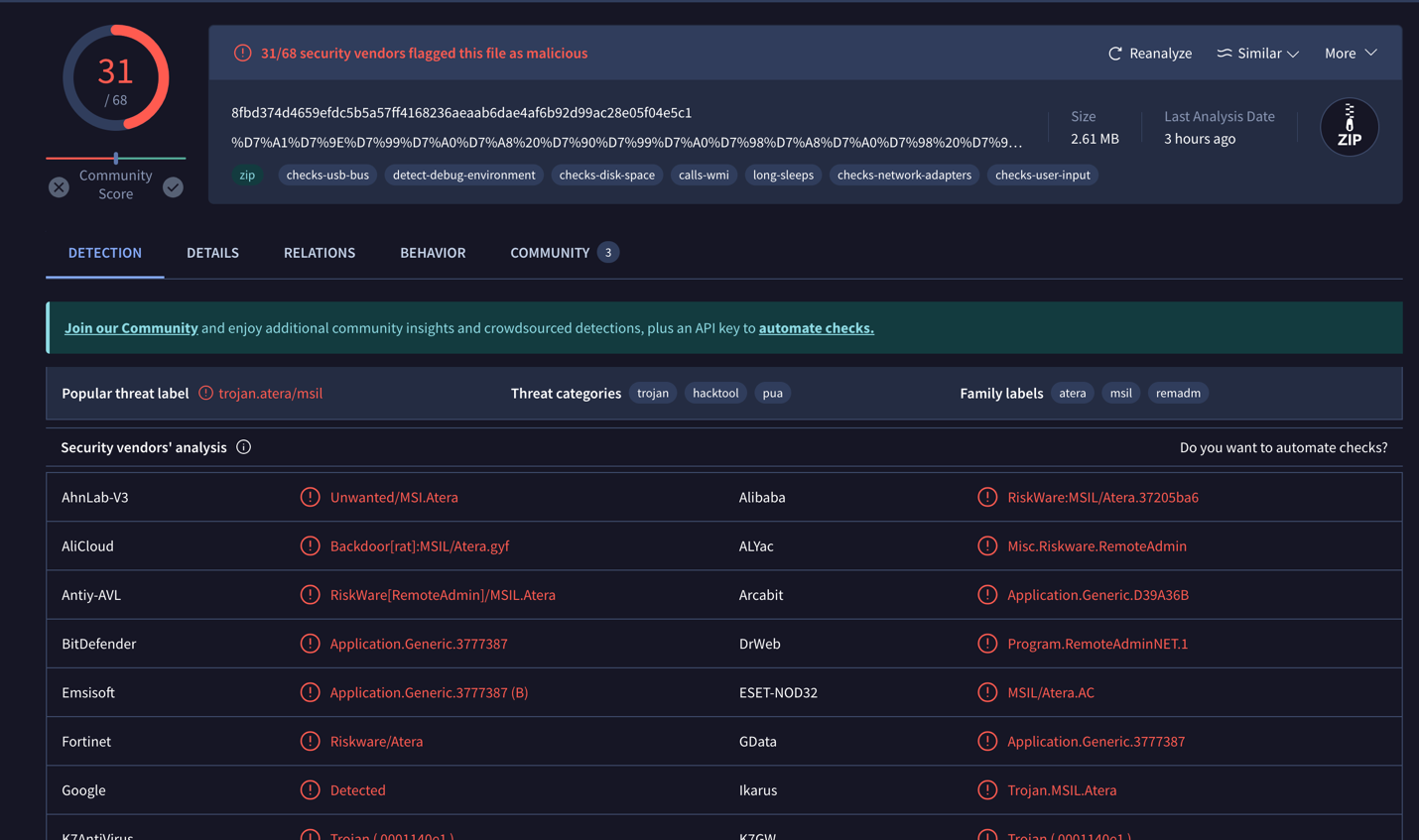Click the trojan threat category chip
This screenshot has height=840, width=1419.
click(653, 393)
